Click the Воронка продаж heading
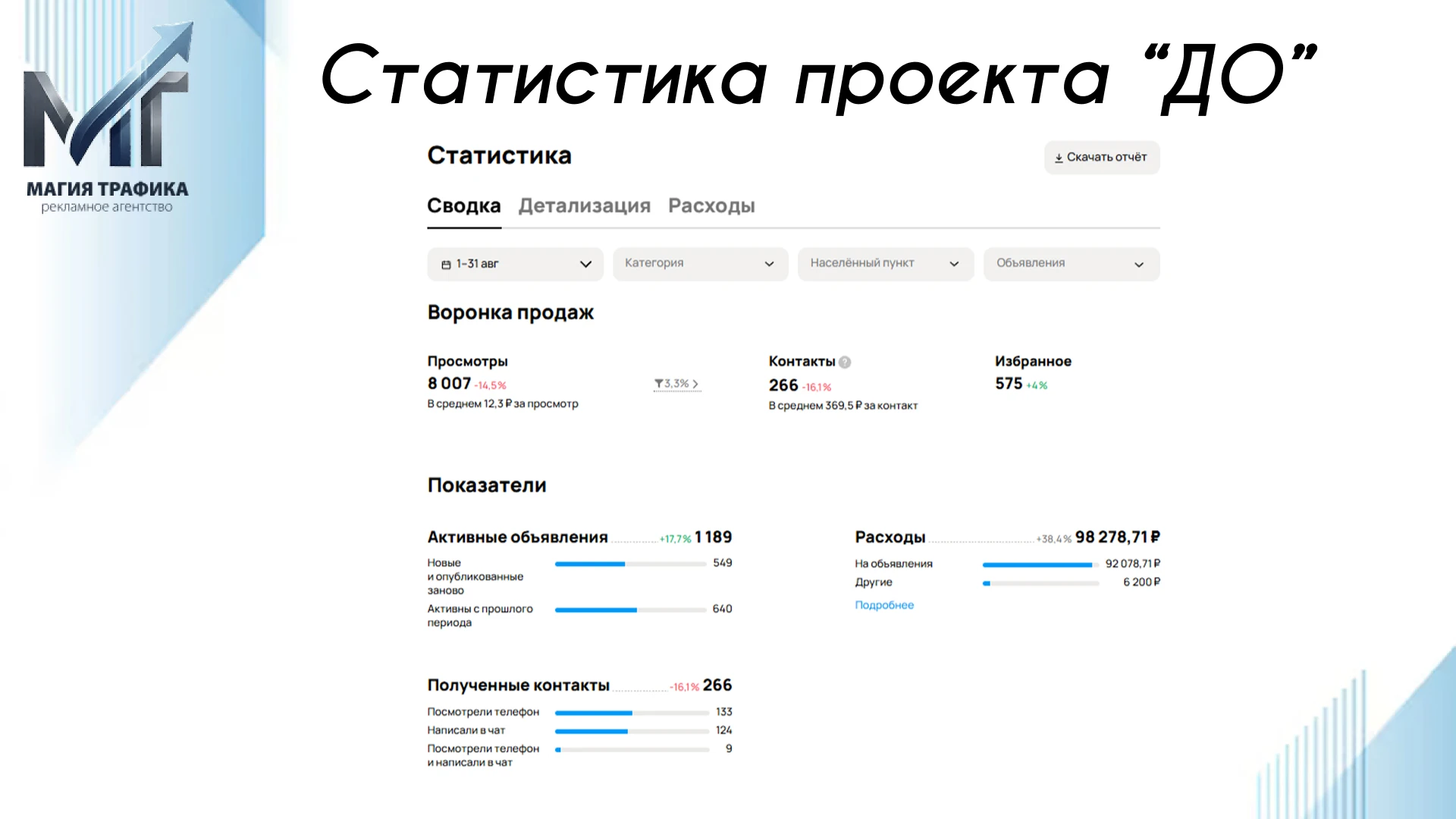This screenshot has height=819, width=1456. pos(510,312)
